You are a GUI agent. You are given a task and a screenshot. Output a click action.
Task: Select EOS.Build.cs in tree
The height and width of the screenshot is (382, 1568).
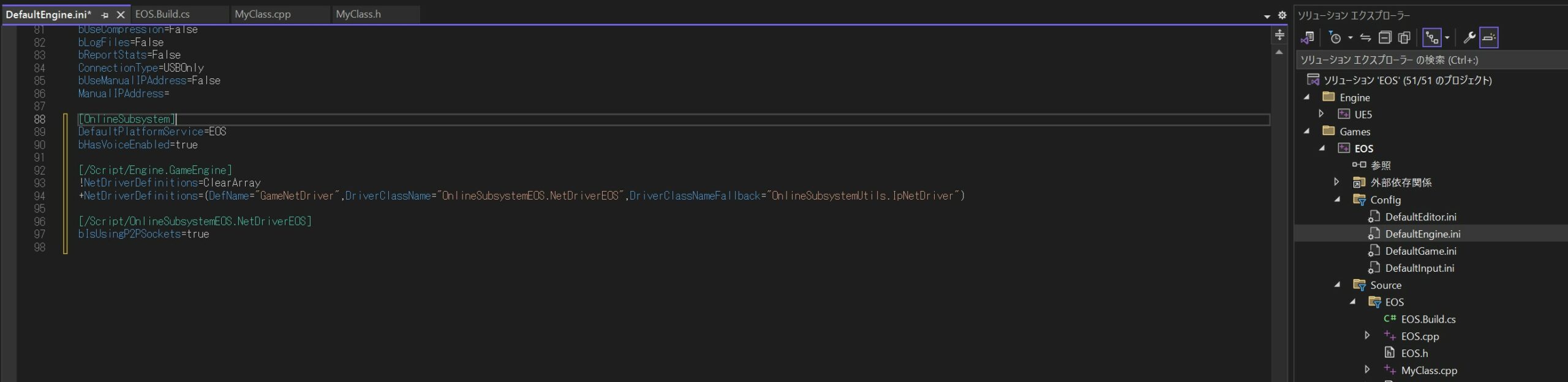(1428, 319)
